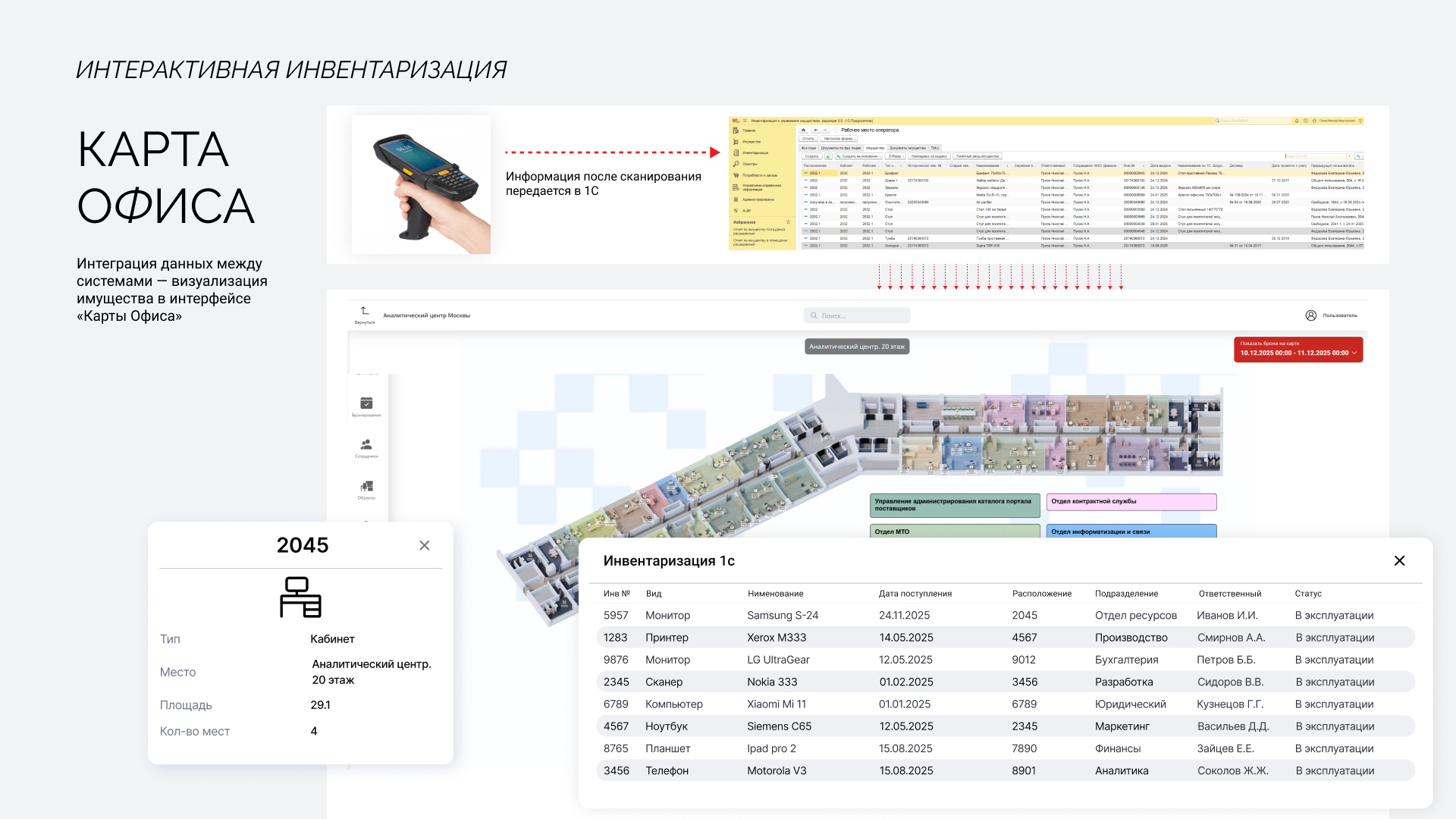
Task: Click the Пользователь profile avatar icon
Action: [x=1311, y=315]
